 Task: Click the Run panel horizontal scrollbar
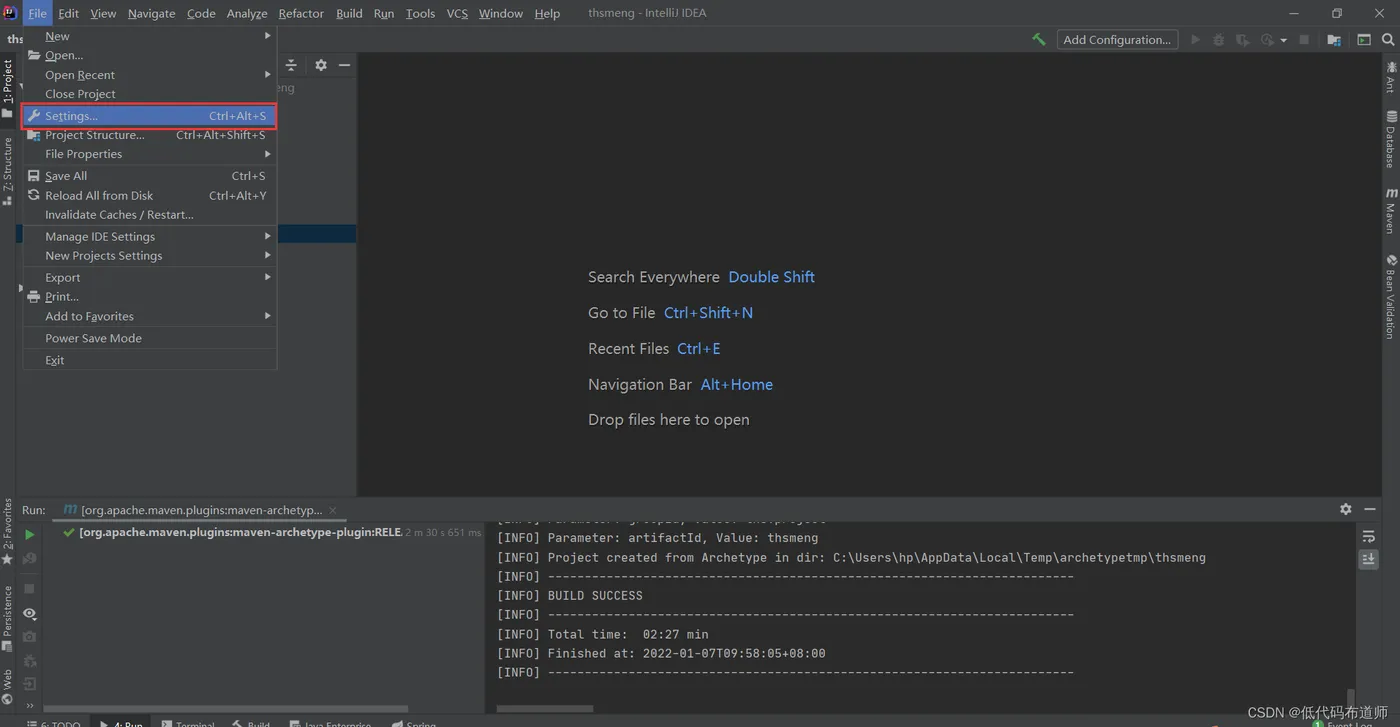[x=225, y=709]
